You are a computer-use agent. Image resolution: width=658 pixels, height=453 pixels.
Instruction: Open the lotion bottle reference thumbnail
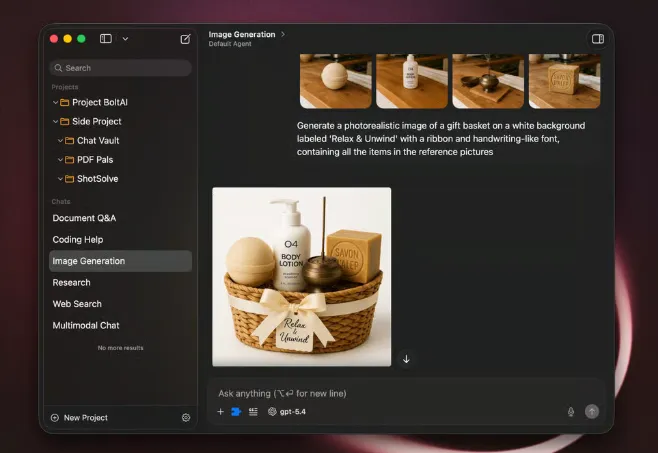click(x=412, y=81)
